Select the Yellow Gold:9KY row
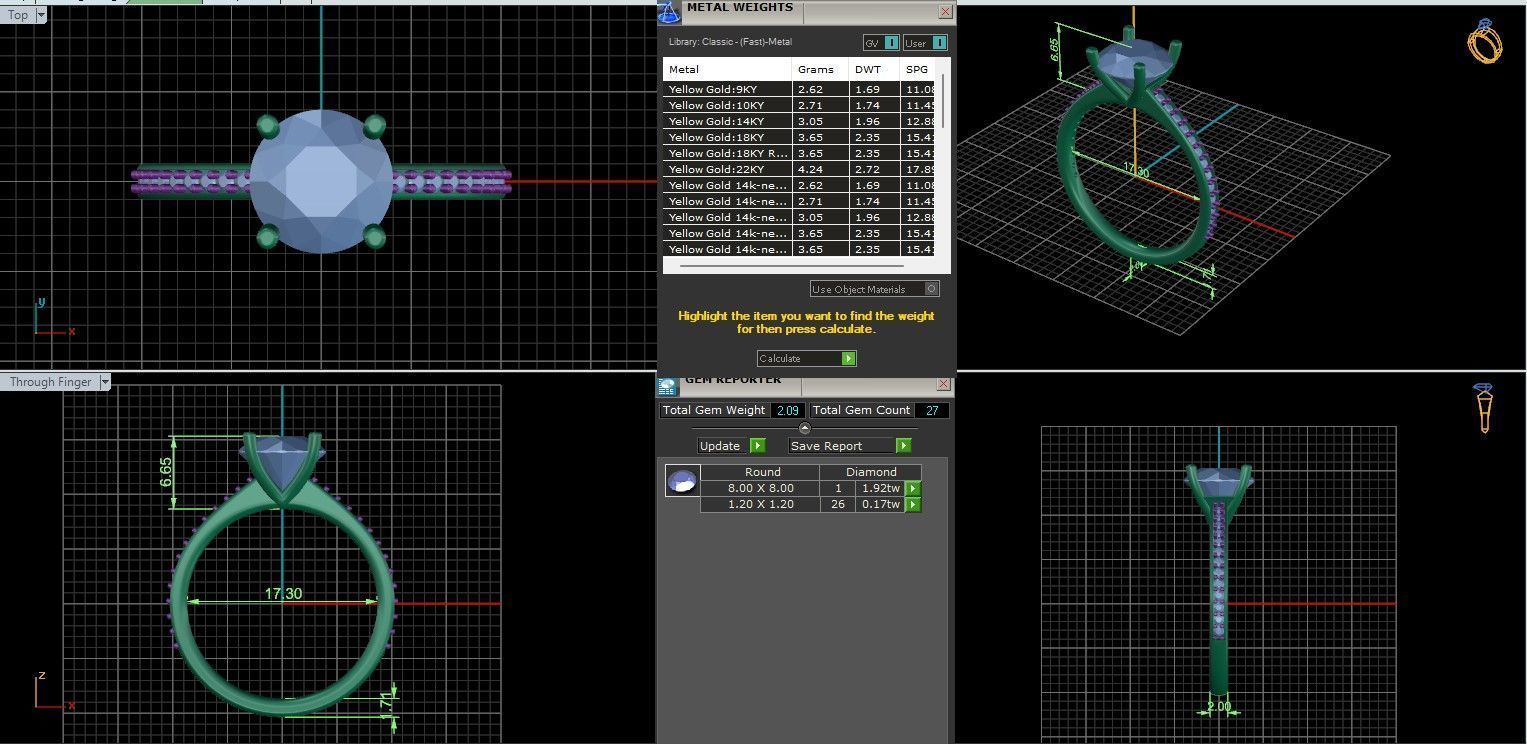 [x=799, y=90]
